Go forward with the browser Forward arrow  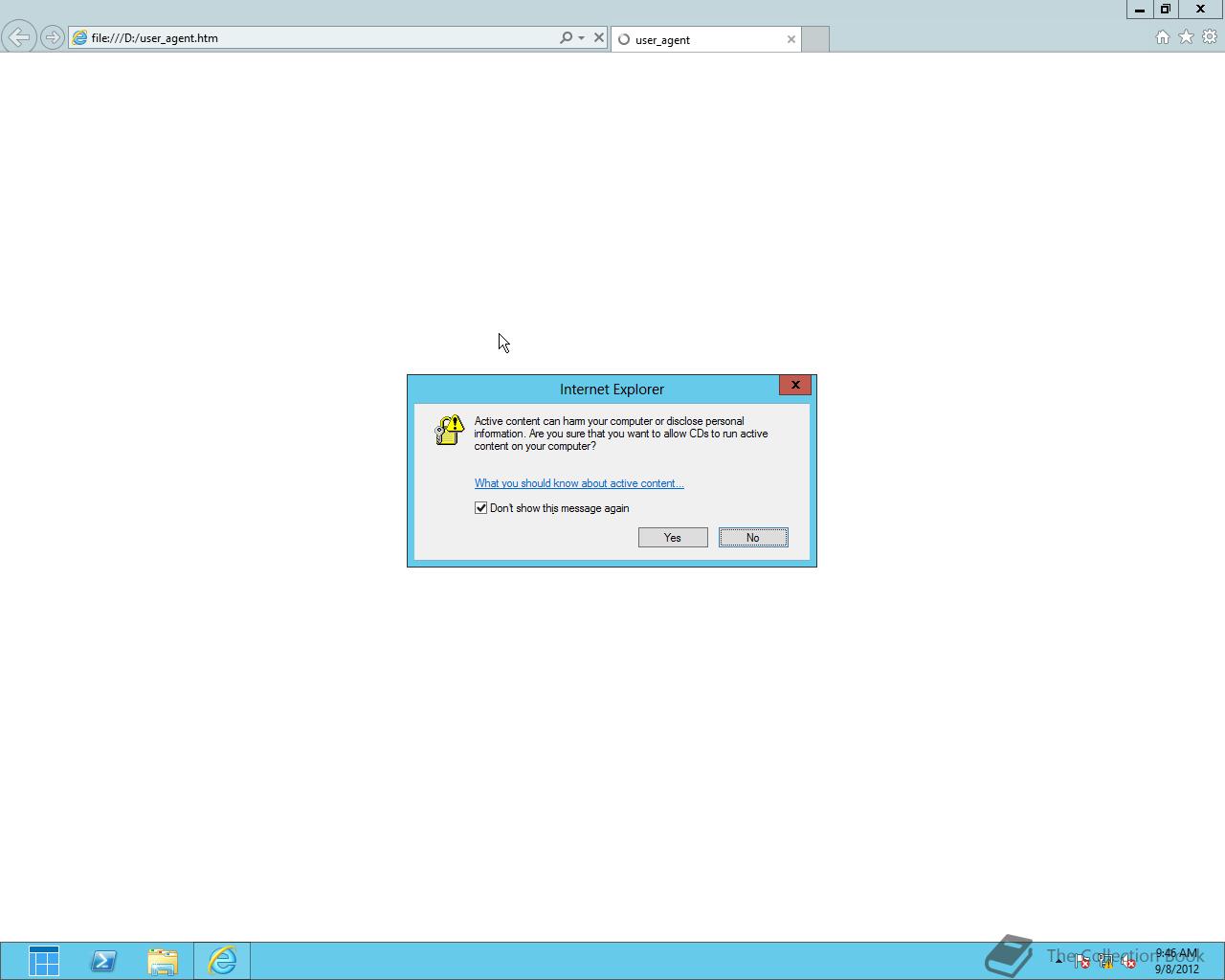point(52,38)
